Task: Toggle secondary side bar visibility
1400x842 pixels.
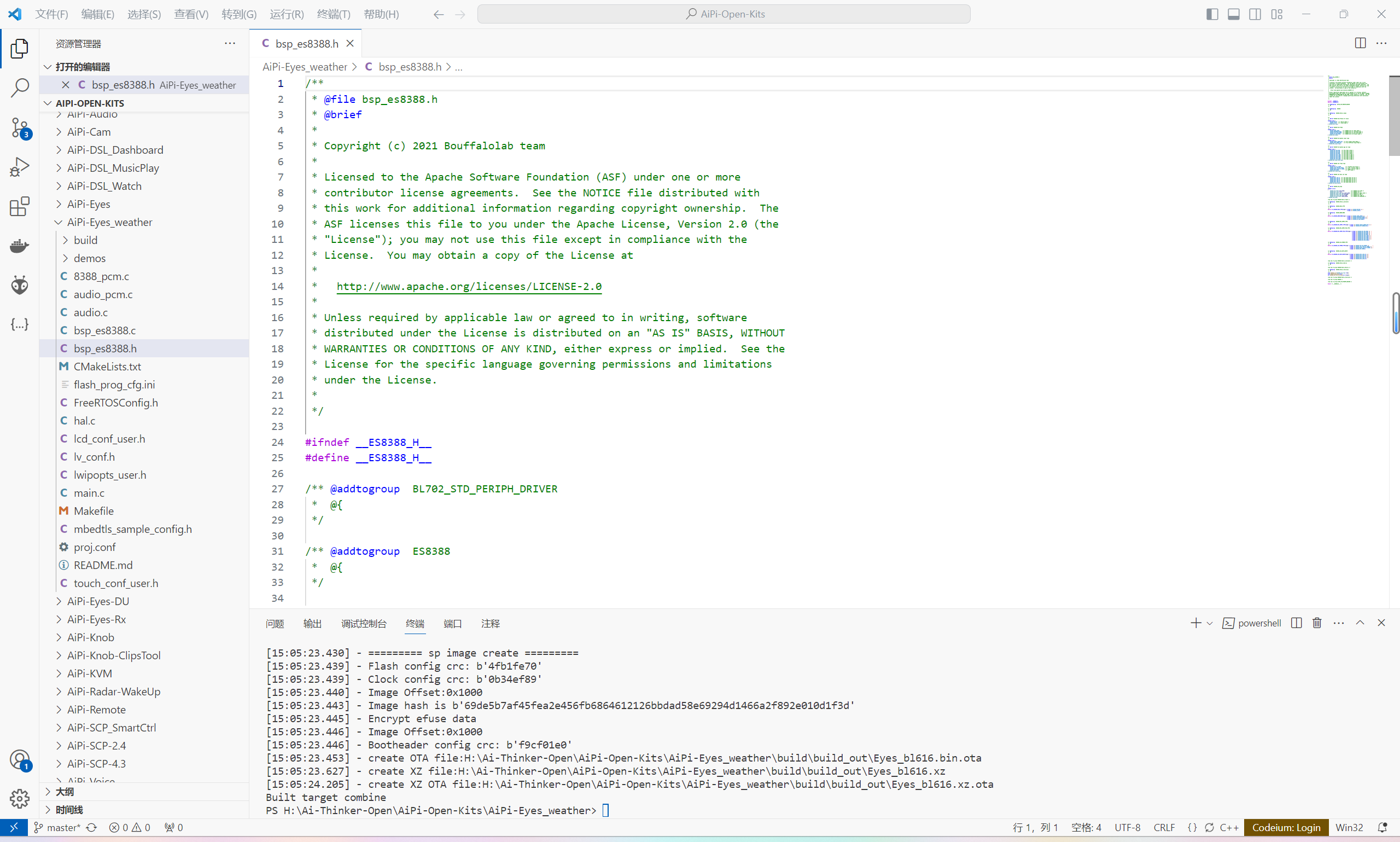Action: tap(1255, 14)
